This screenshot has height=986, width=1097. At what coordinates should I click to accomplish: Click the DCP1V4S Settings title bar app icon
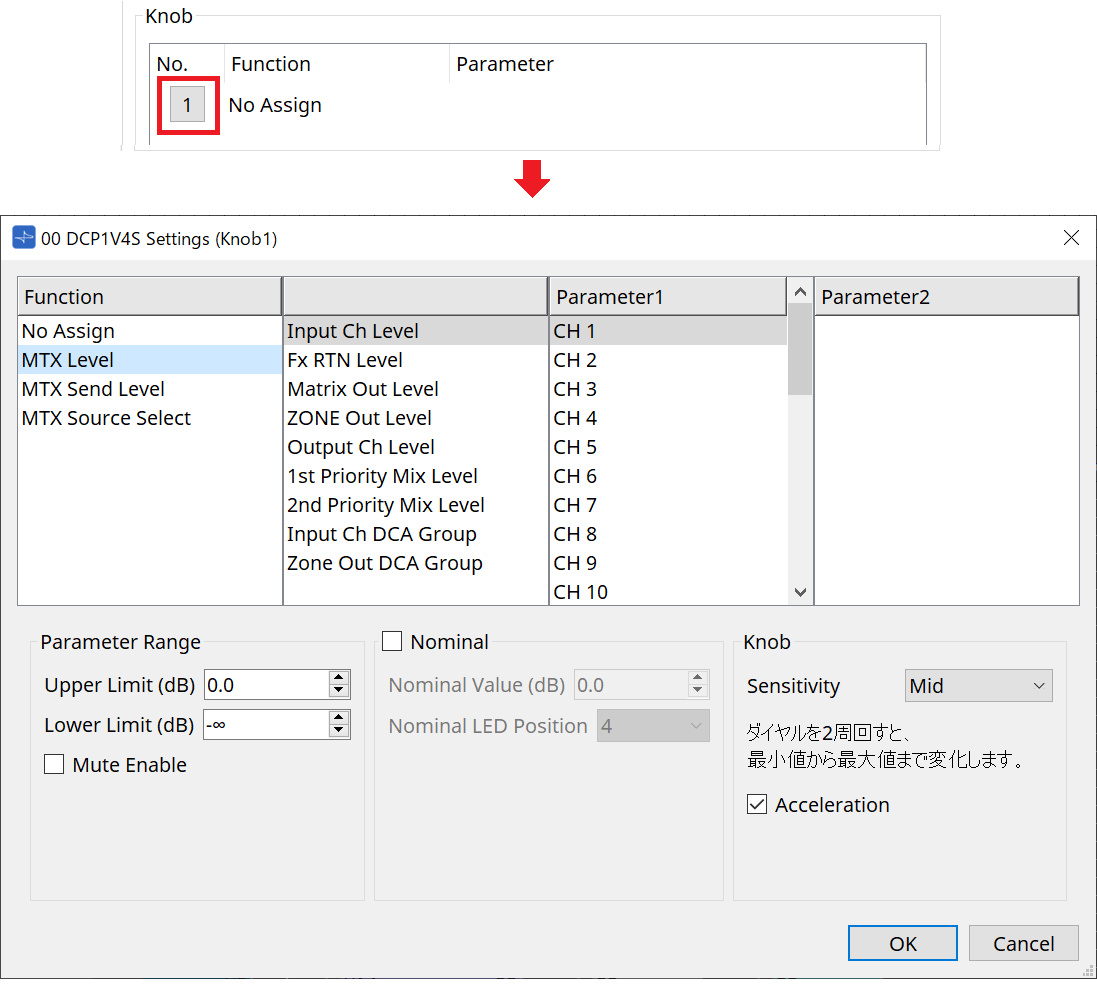coord(23,238)
